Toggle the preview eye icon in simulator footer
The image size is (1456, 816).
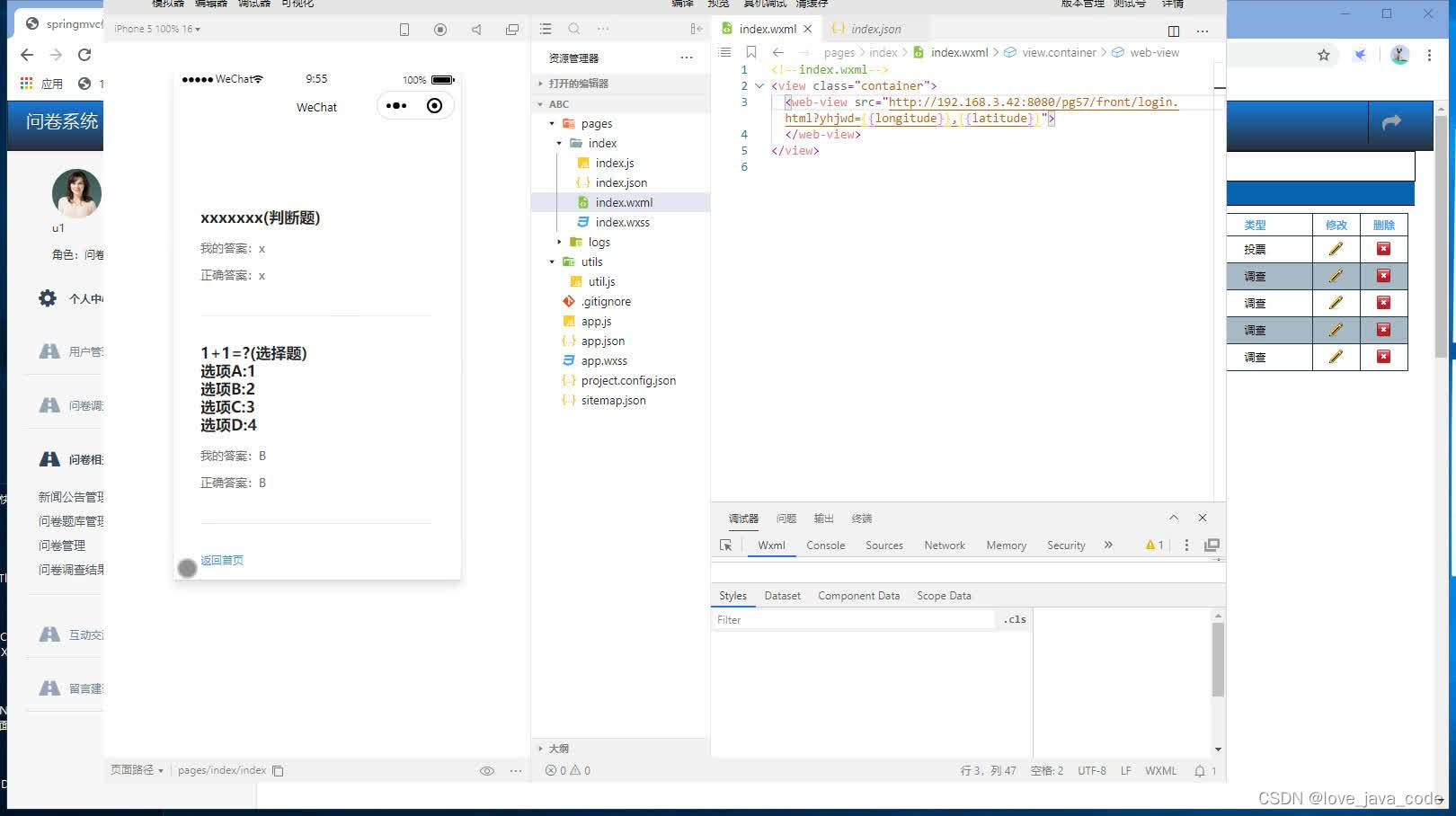point(487,771)
